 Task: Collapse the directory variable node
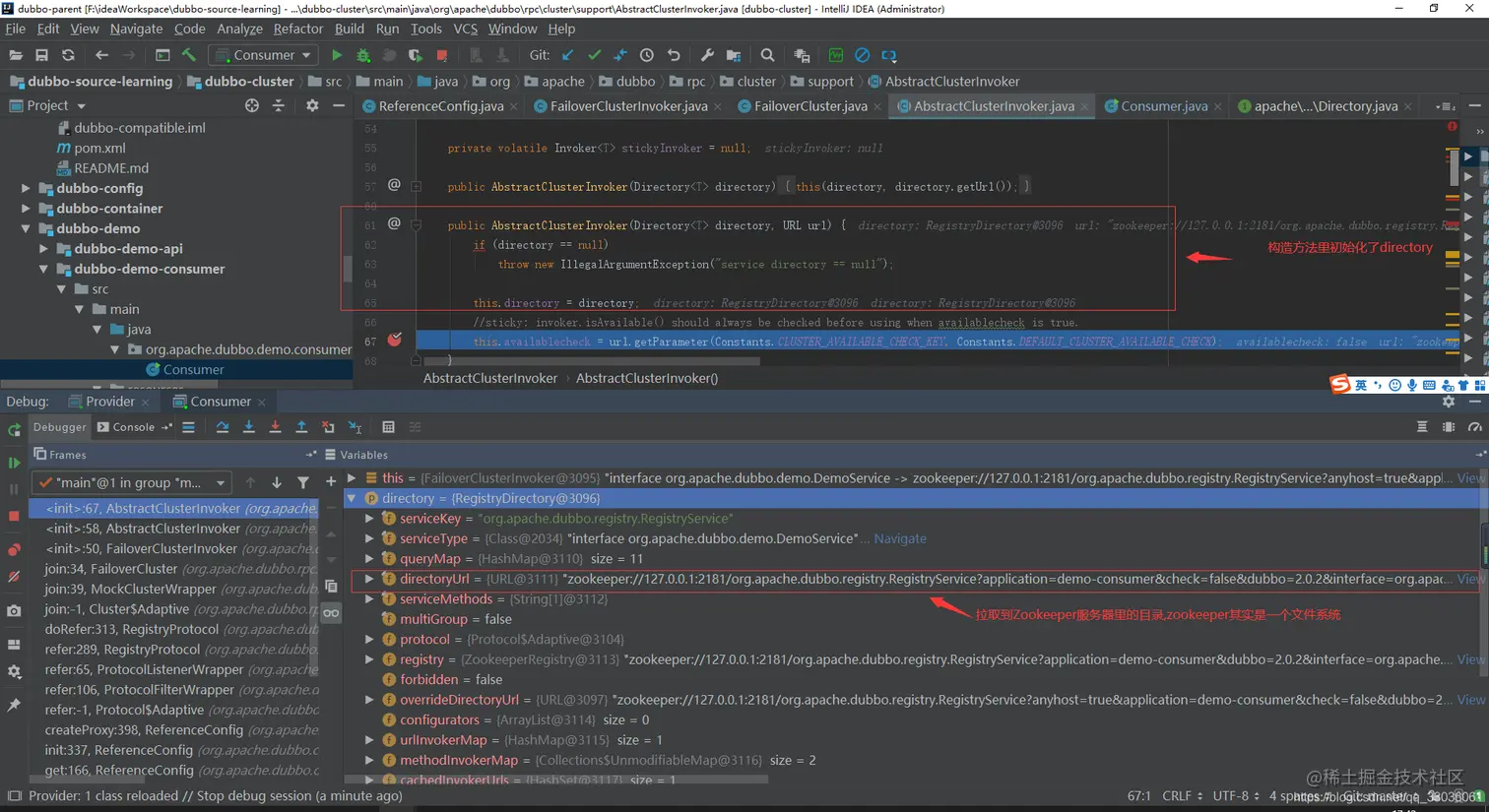(x=352, y=498)
